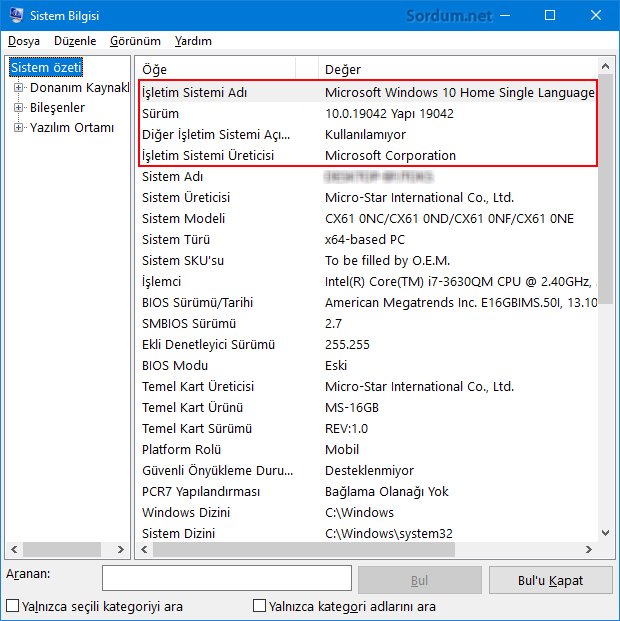Select Bileşenler in the tree

pos(57,107)
